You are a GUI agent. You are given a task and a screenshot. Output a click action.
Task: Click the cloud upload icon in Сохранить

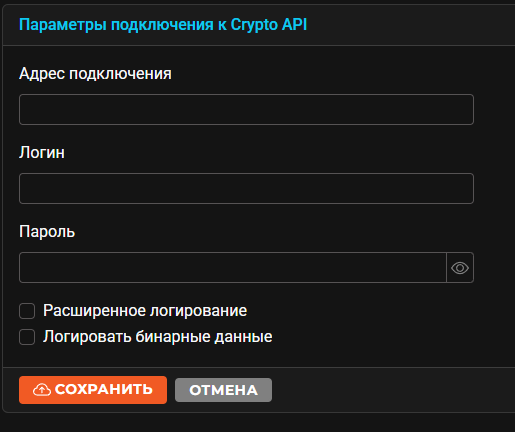pyautogui.click(x=42, y=390)
